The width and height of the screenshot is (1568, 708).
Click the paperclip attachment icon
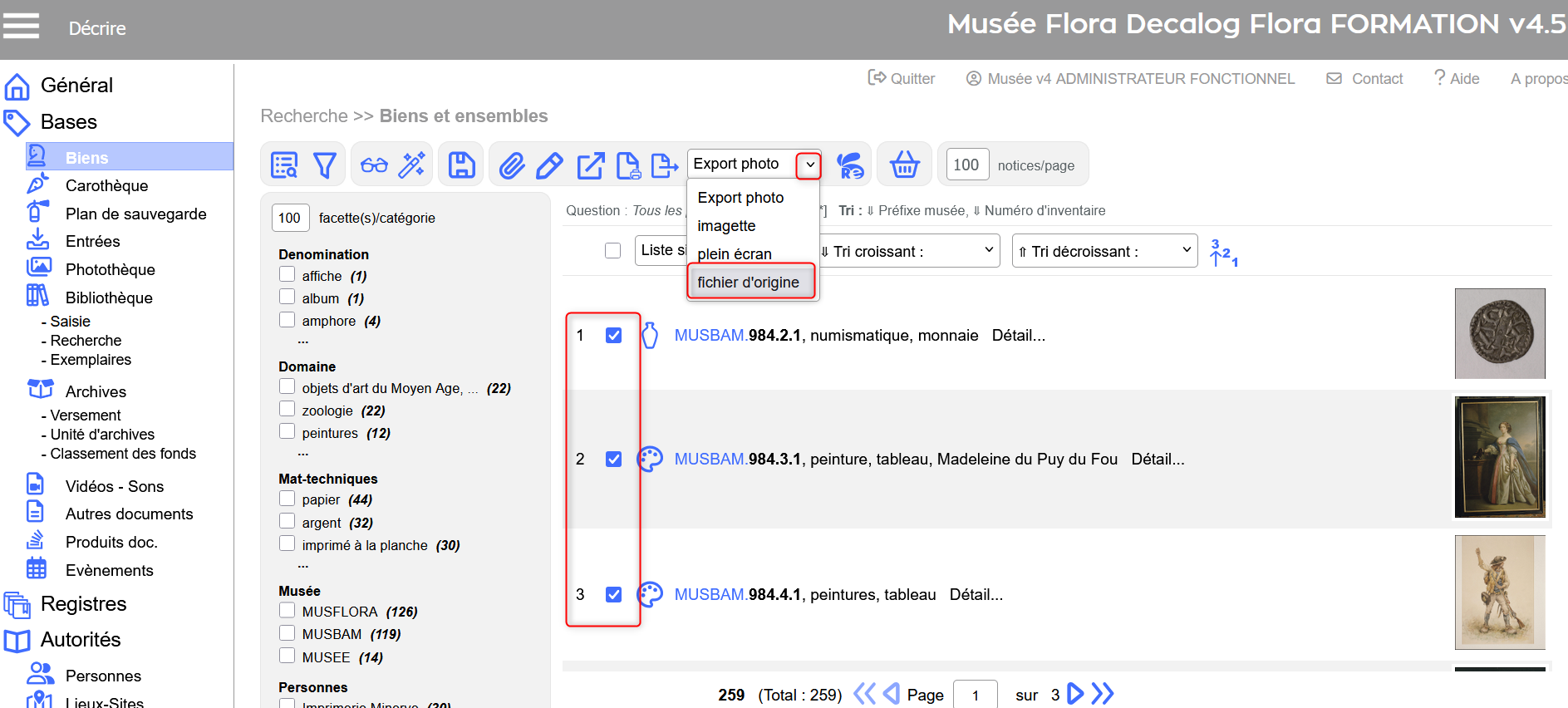click(x=512, y=165)
